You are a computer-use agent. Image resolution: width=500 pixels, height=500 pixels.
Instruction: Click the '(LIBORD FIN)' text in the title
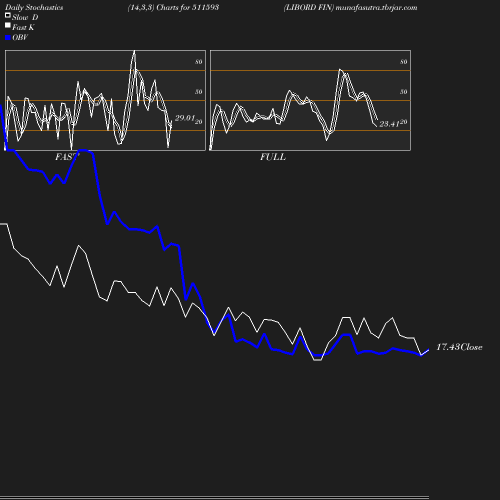[309, 8]
